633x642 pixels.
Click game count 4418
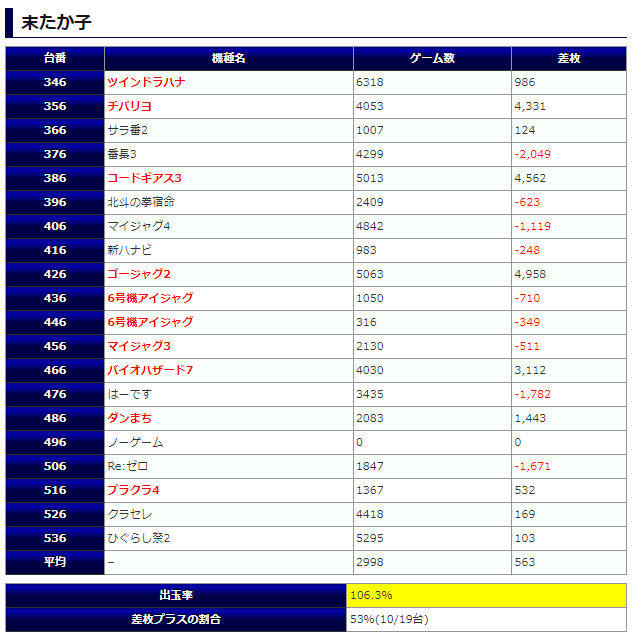(370, 514)
